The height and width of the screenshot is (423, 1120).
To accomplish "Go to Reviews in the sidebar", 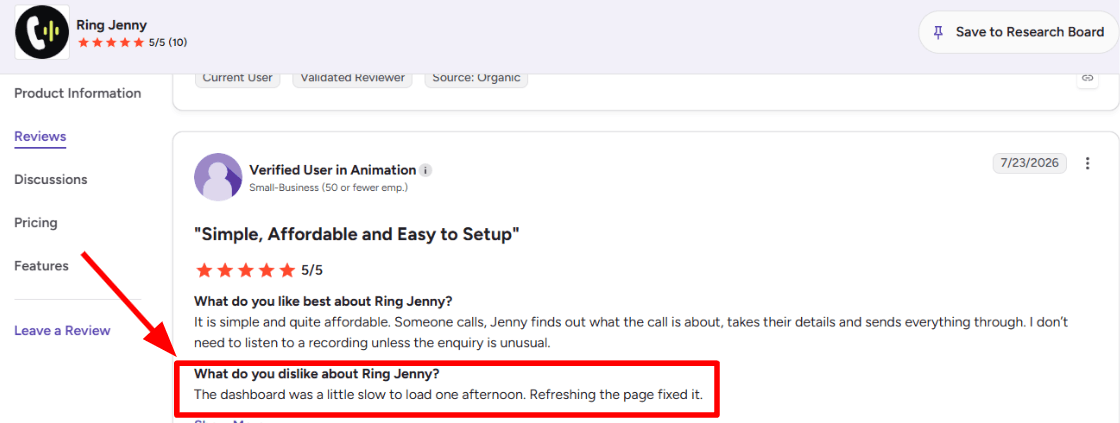I will 40,136.
